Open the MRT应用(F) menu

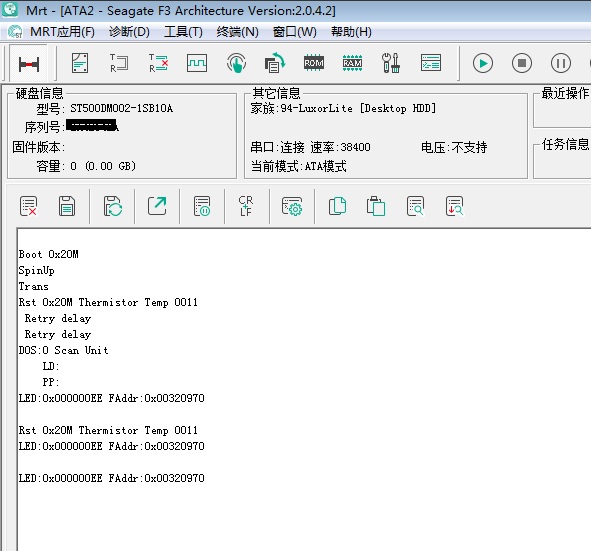[x=62, y=32]
